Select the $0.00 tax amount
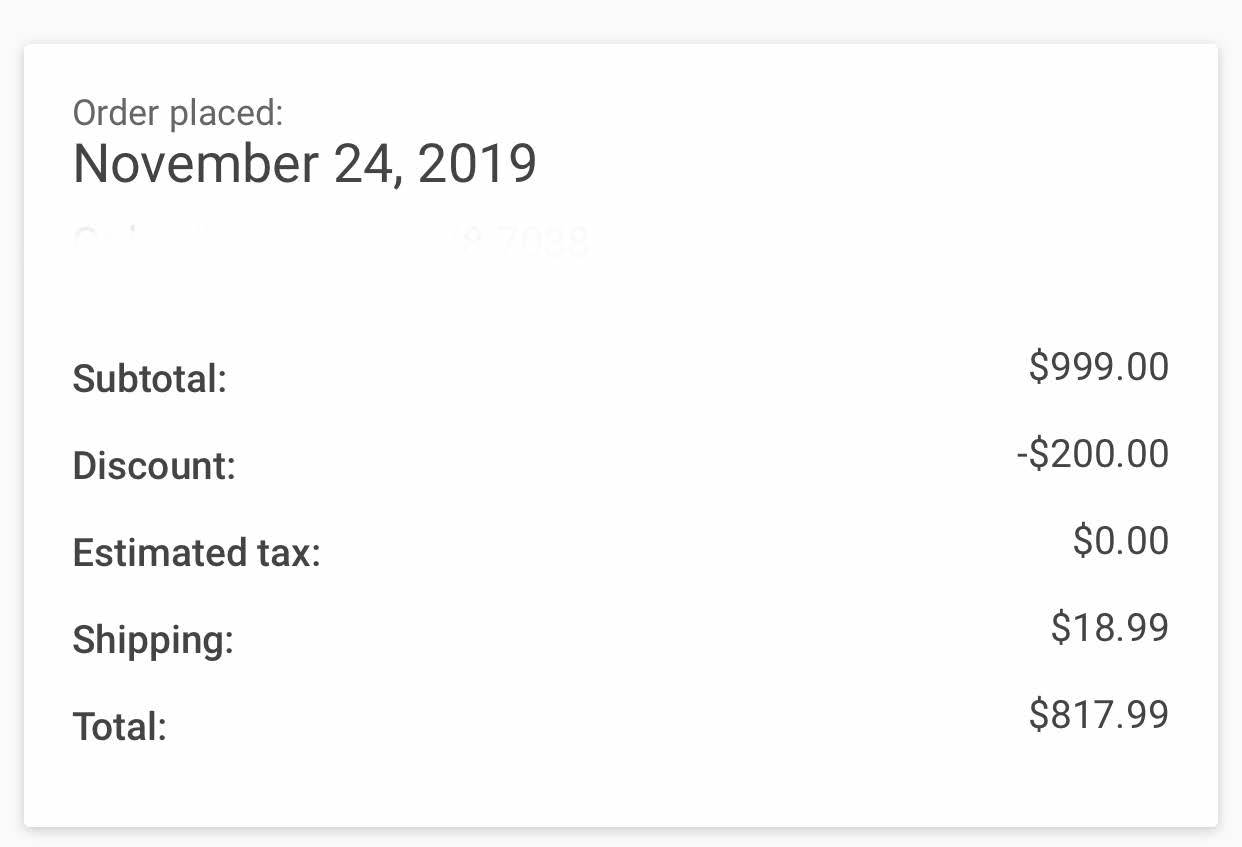 [x=1120, y=541]
